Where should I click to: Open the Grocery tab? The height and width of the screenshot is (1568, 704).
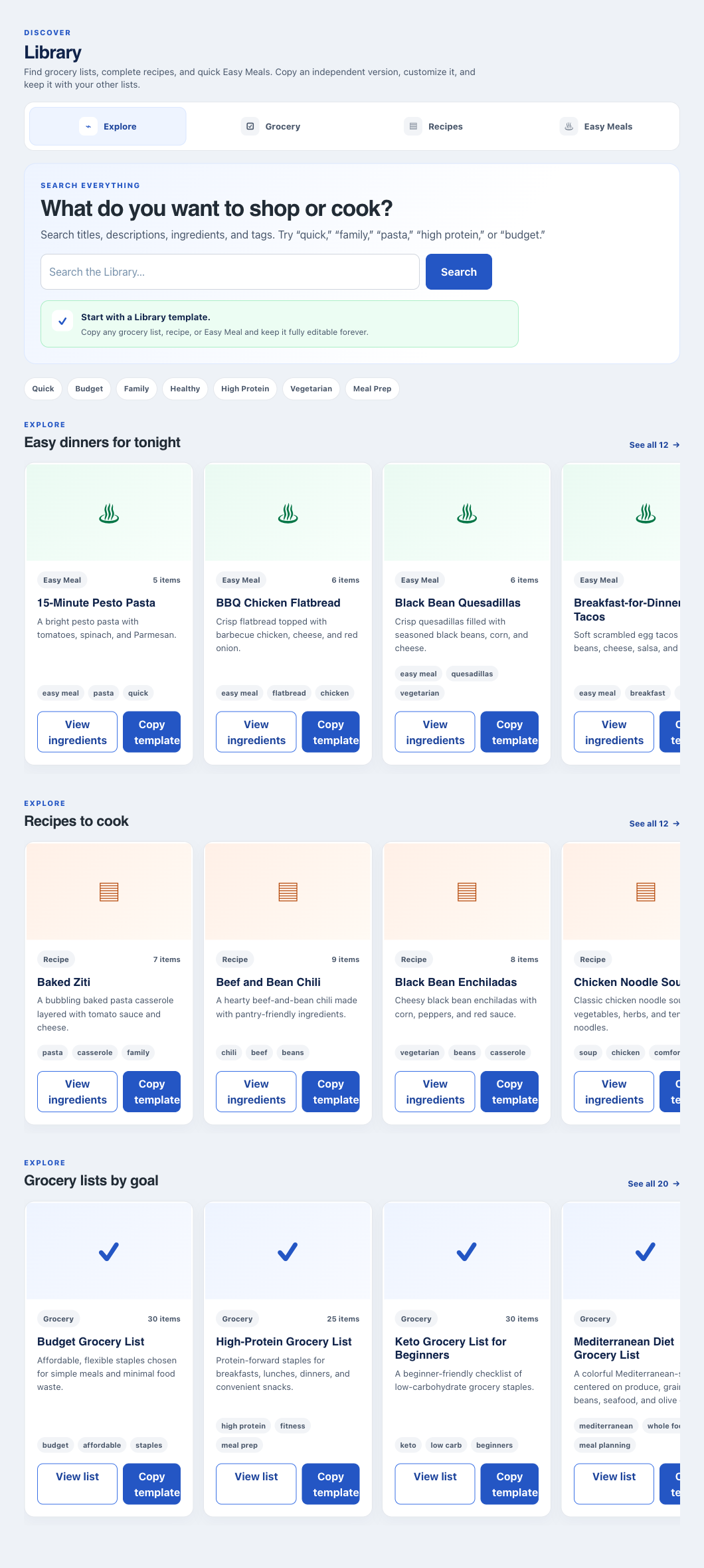(270, 126)
